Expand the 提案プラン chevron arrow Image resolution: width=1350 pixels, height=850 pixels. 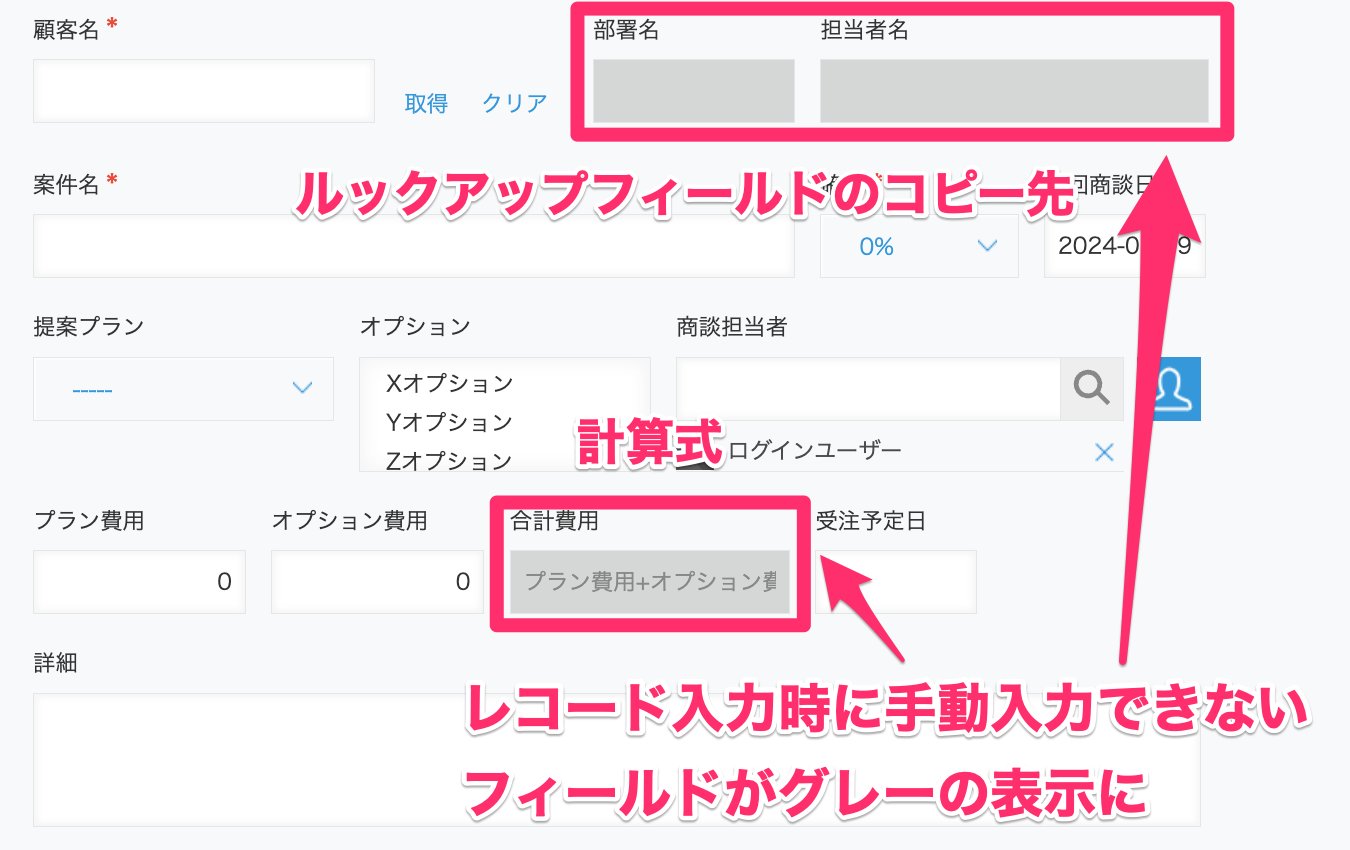click(x=302, y=389)
